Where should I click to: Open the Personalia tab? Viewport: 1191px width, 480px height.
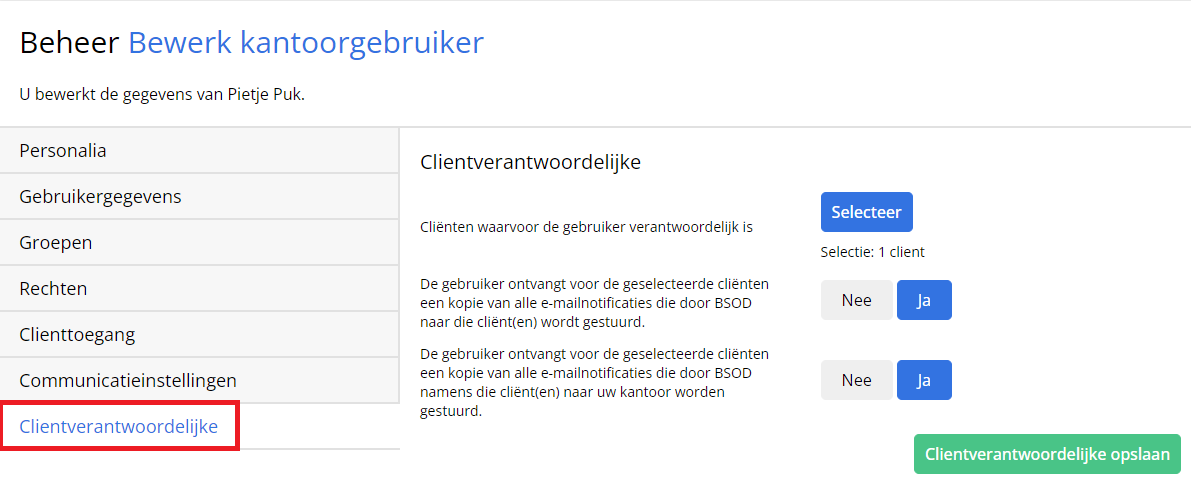(199, 150)
